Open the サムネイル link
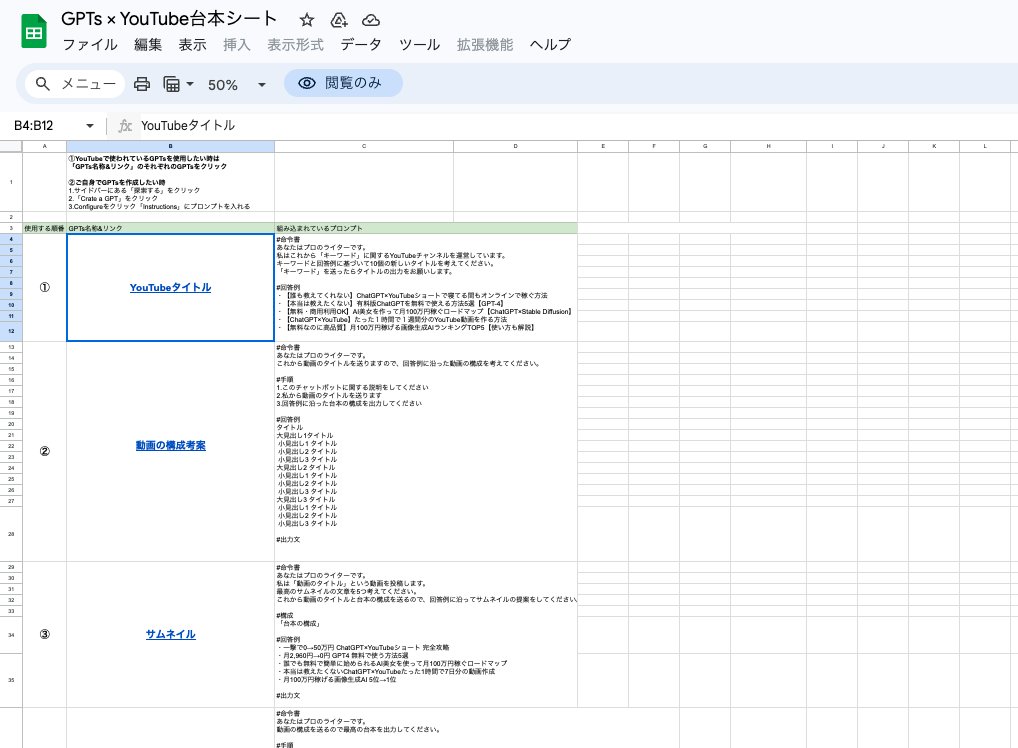This screenshot has width=1018, height=748. click(x=171, y=634)
